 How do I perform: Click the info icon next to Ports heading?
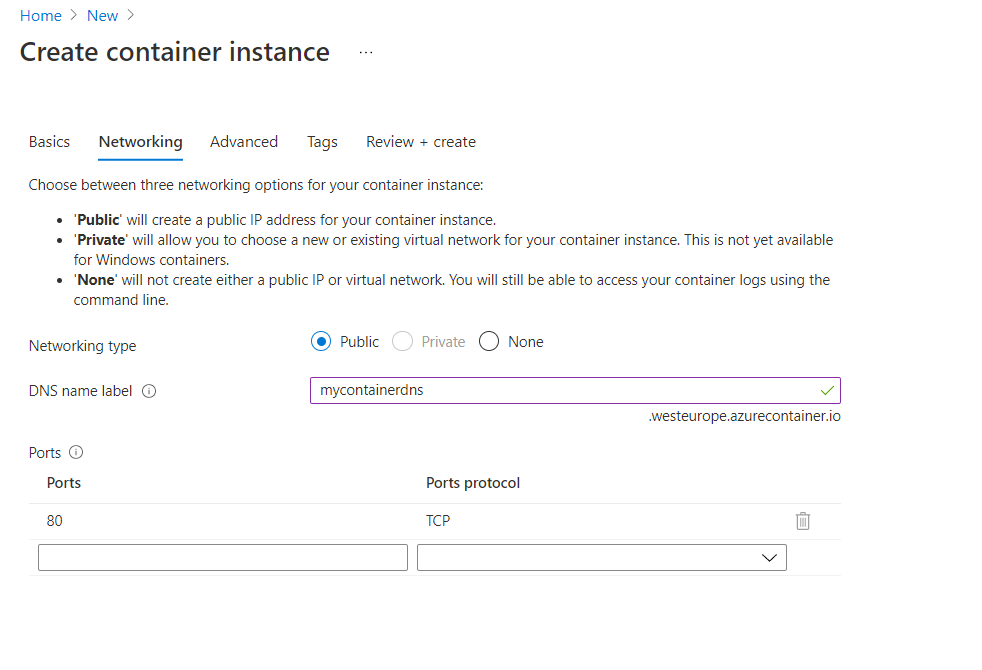point(76,452)
